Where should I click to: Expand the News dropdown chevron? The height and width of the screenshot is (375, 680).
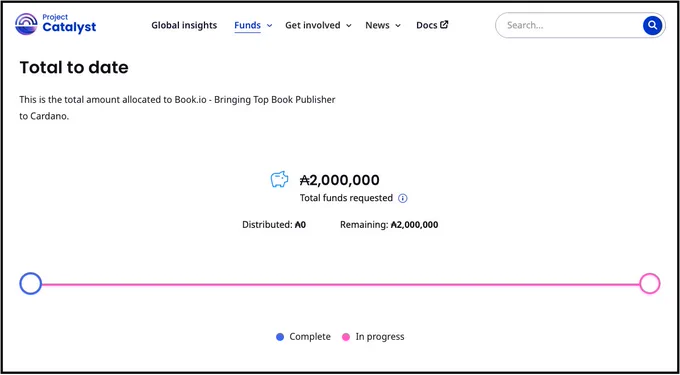click(x=398, y=26)
